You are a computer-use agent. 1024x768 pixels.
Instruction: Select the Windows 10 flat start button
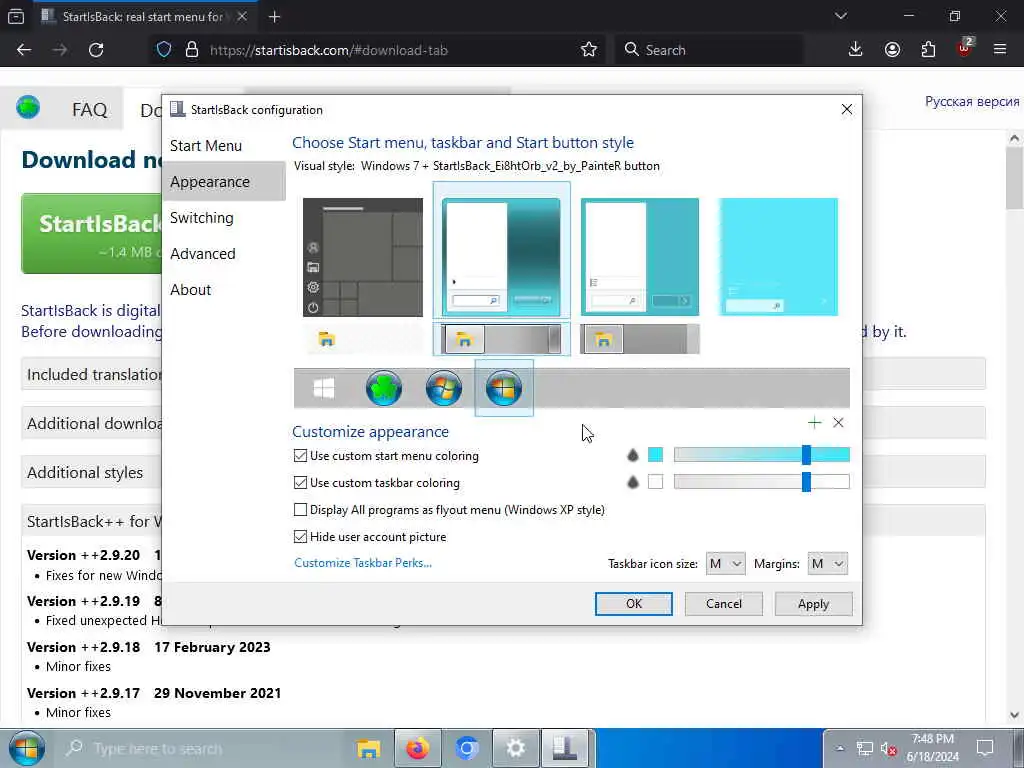pos(324,388)
